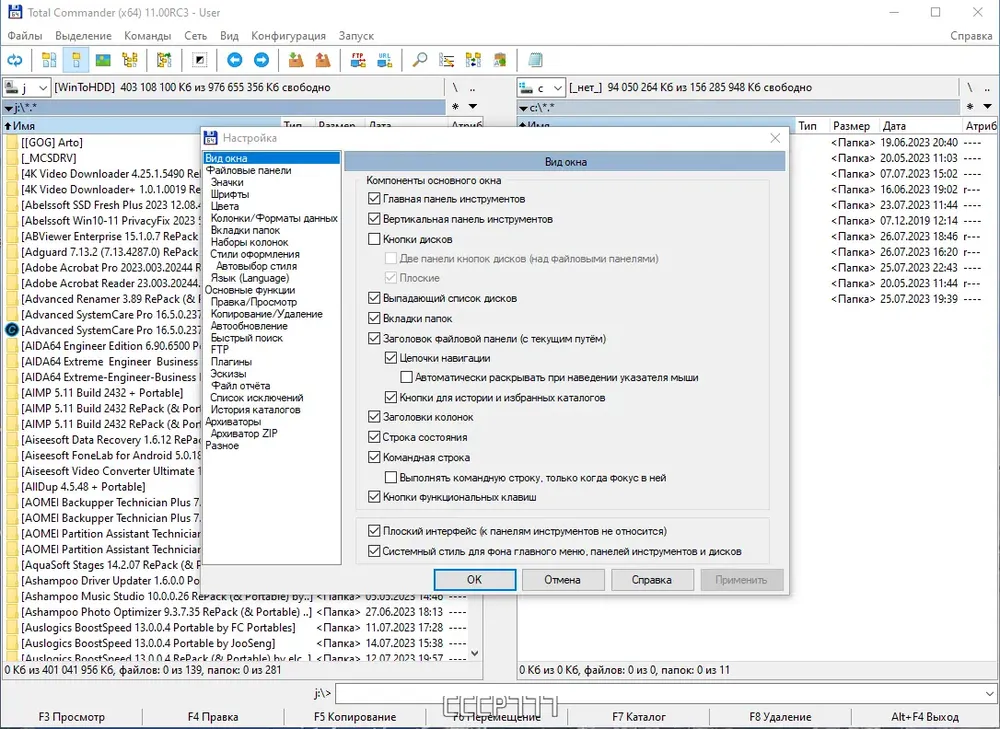Open Notepad icon on the toolbar
Viewport: 1000px width, 729px height.
(x=536, y=61)
